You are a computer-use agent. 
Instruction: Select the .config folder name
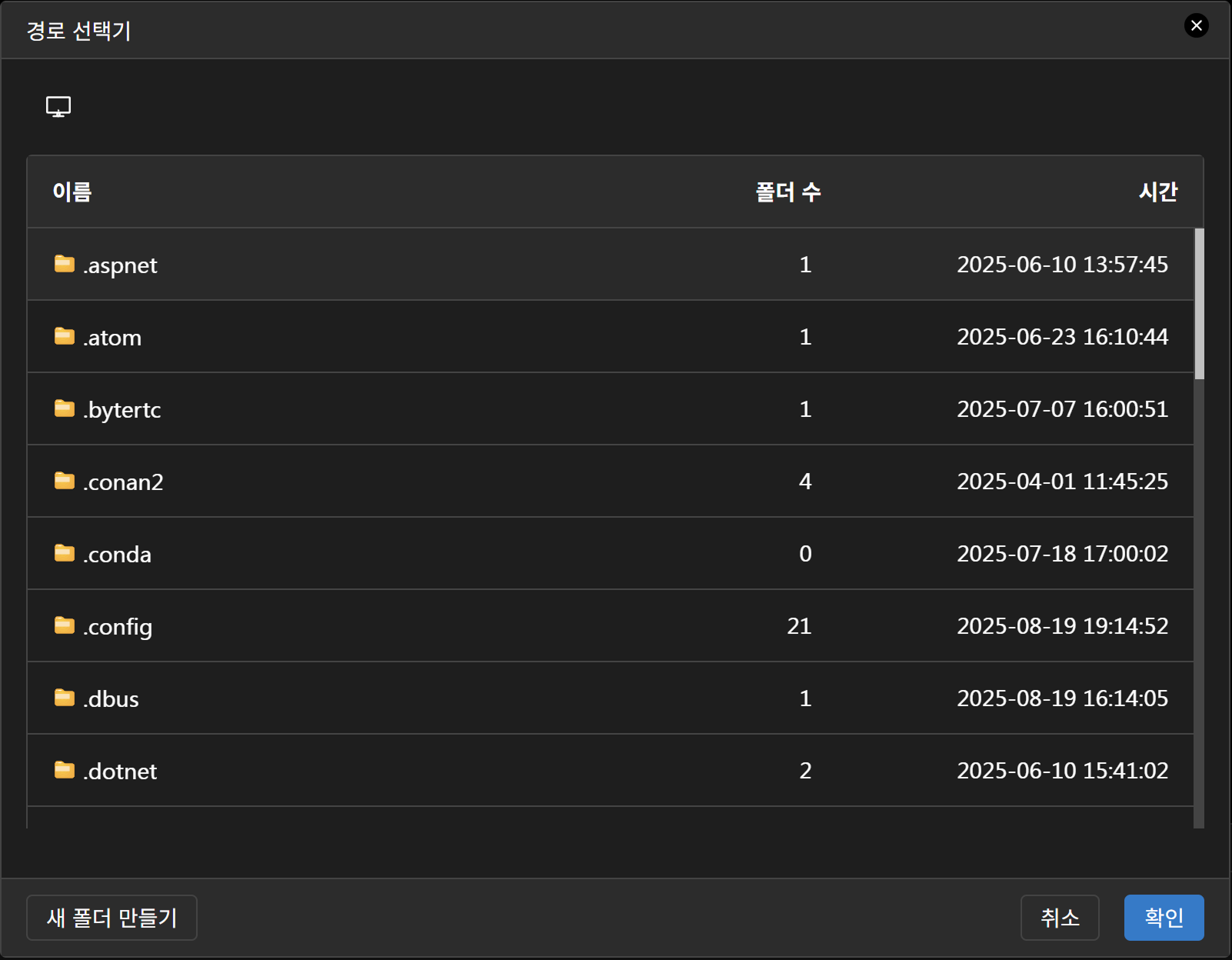coord(118,627)
